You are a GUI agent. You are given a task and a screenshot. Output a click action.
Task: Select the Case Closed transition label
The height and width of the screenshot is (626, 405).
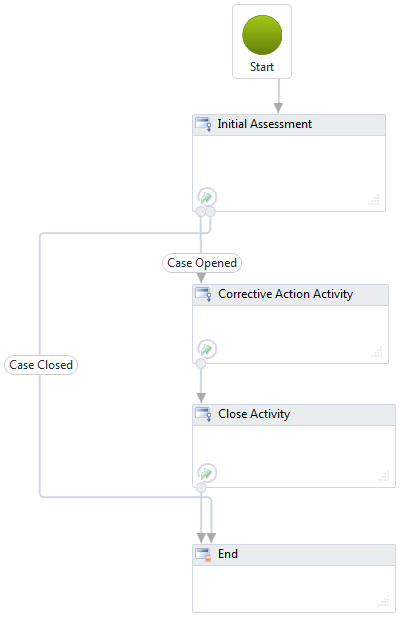pos(41,365)
